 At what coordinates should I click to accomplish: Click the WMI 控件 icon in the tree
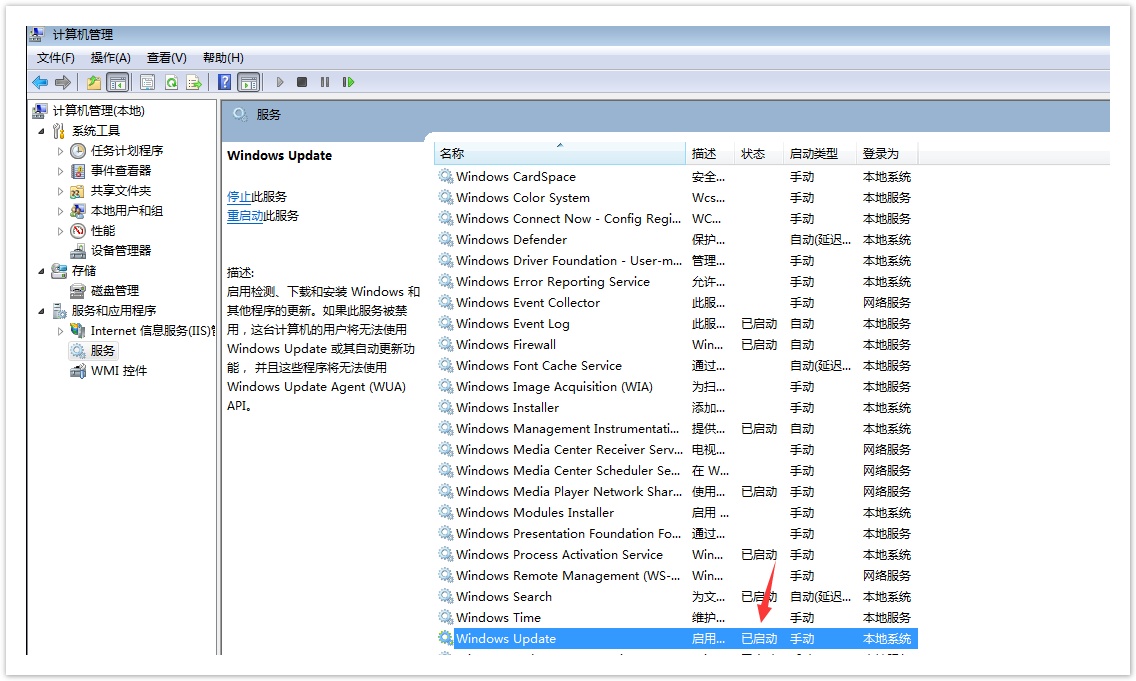click(x=78, y=371)
